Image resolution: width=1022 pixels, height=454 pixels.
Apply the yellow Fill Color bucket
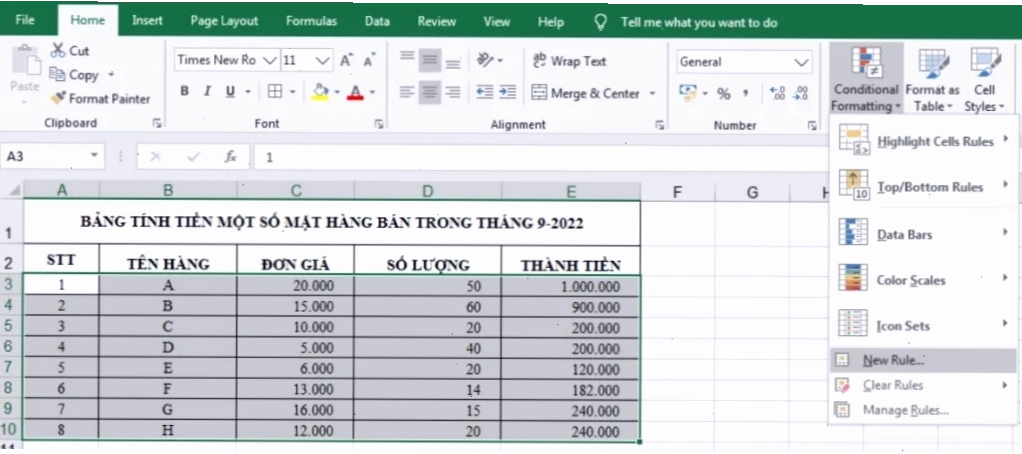coord(320,92)
